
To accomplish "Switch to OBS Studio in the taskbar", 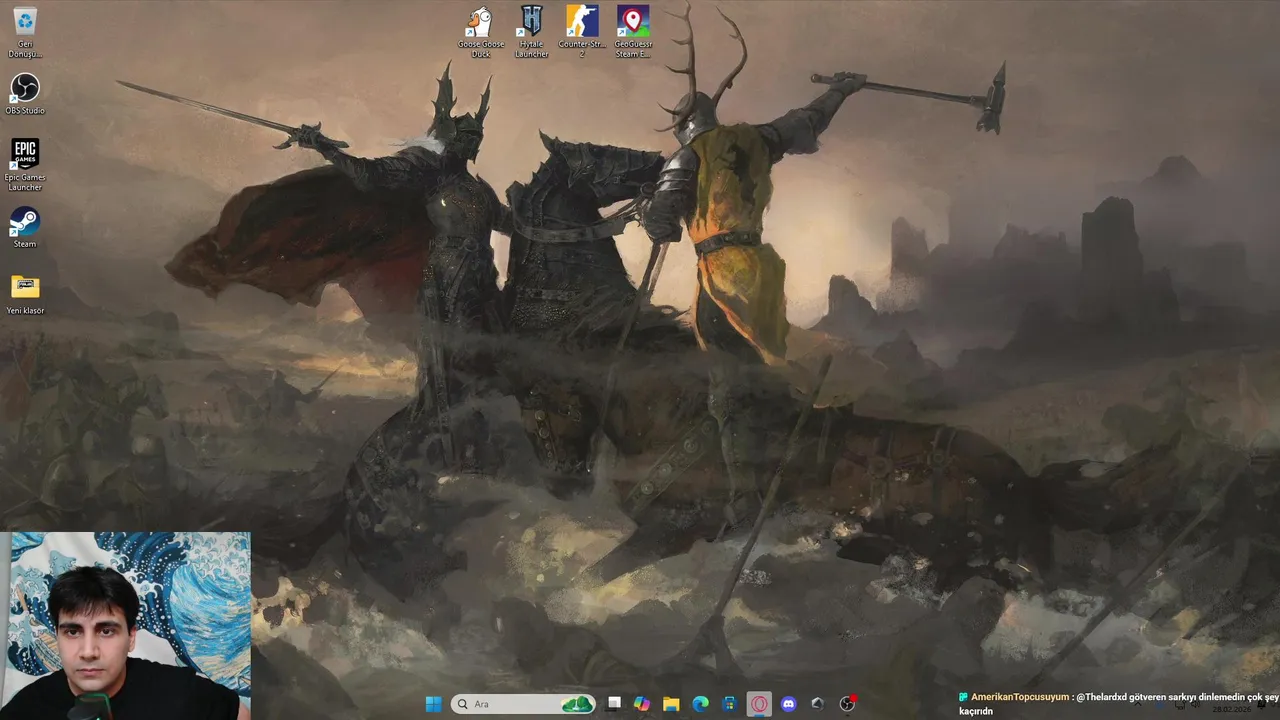I will pos(847,704).
